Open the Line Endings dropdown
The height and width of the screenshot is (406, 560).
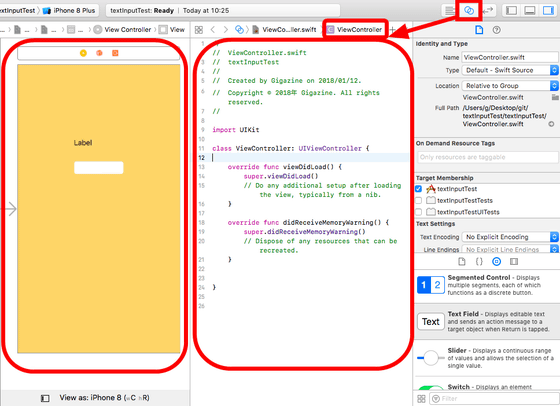510,249
